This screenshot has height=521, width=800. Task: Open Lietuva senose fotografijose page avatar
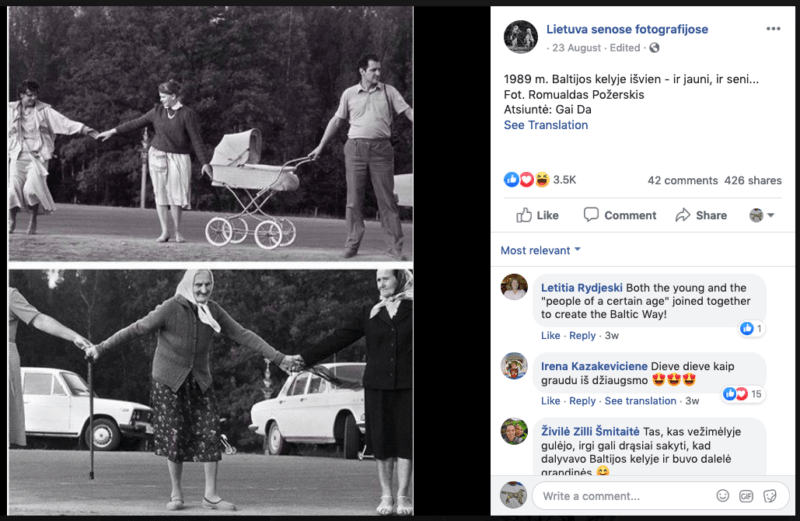click(521, 37)
